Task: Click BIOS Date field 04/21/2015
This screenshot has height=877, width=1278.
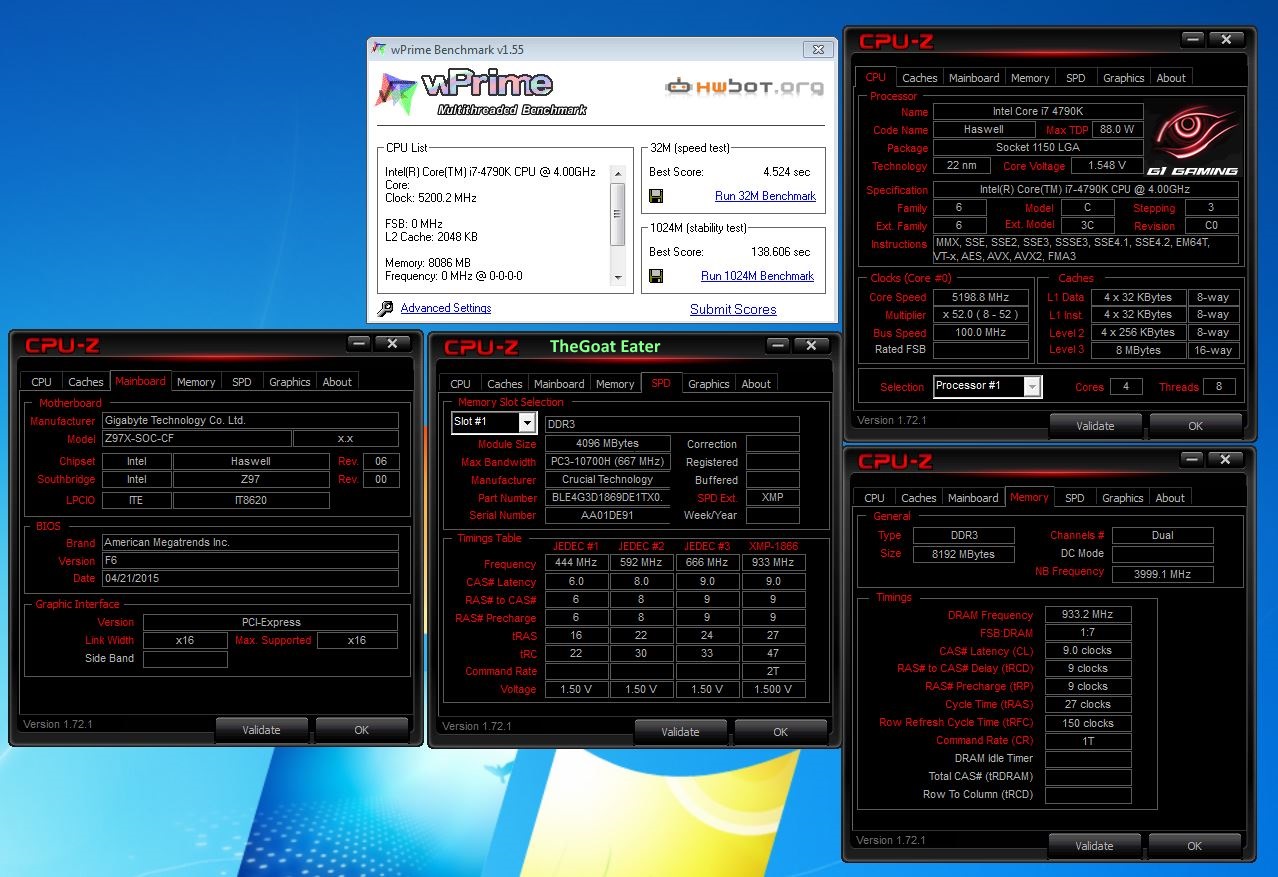Action: point(250,579)
